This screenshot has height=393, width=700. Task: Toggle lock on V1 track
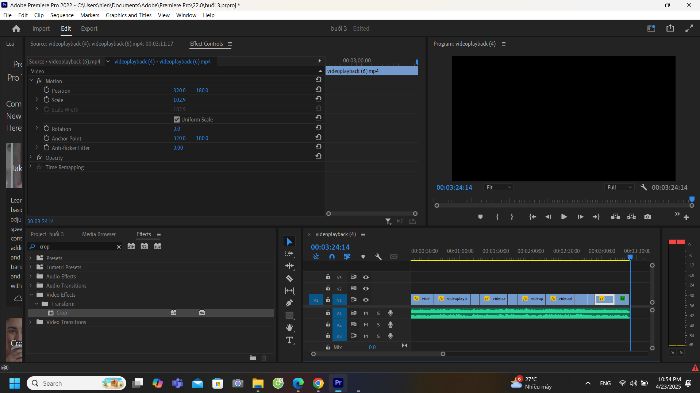coord(328,300)
